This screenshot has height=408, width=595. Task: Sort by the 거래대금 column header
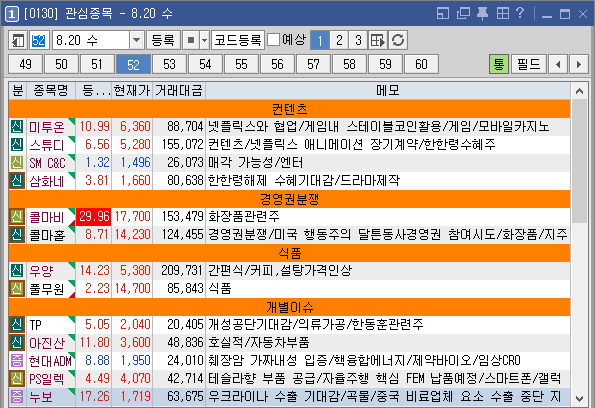179,90
